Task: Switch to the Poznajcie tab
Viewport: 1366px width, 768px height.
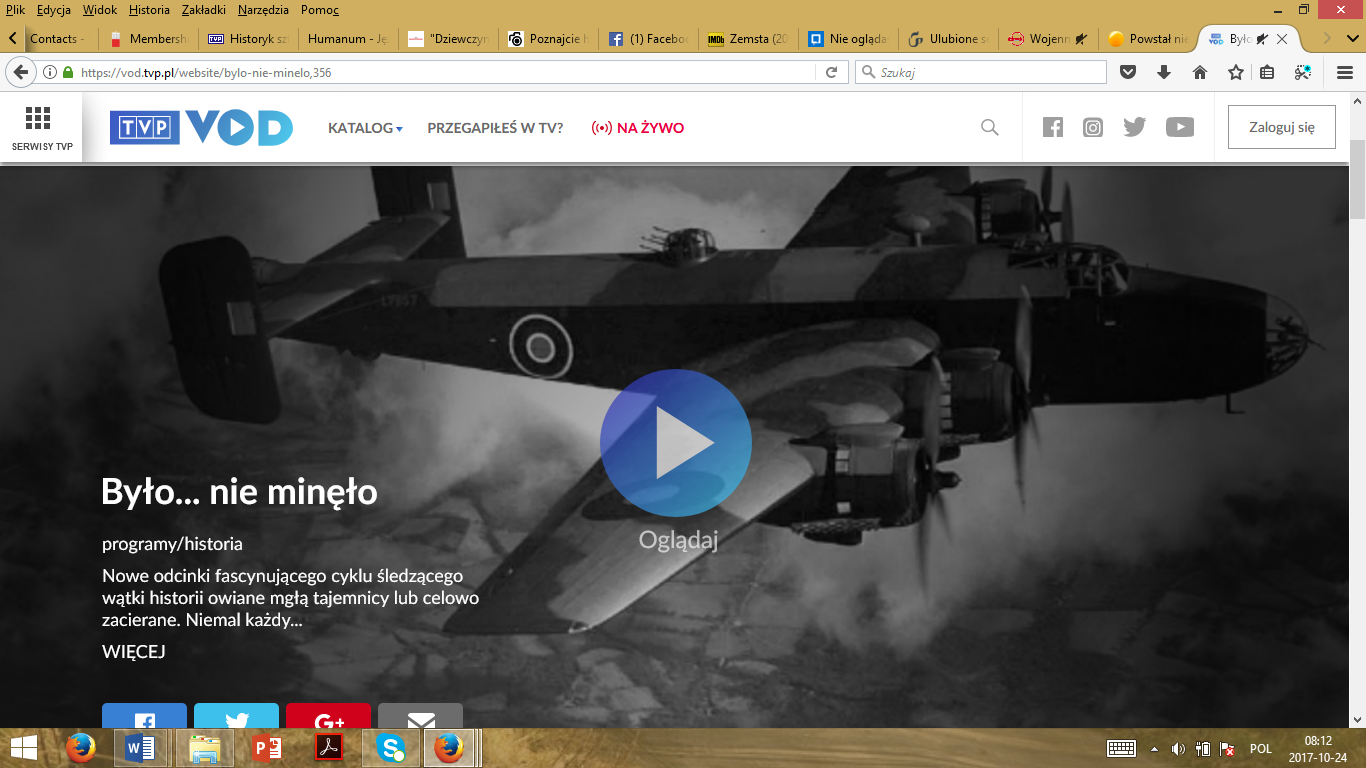Action: tap(548, 39)
